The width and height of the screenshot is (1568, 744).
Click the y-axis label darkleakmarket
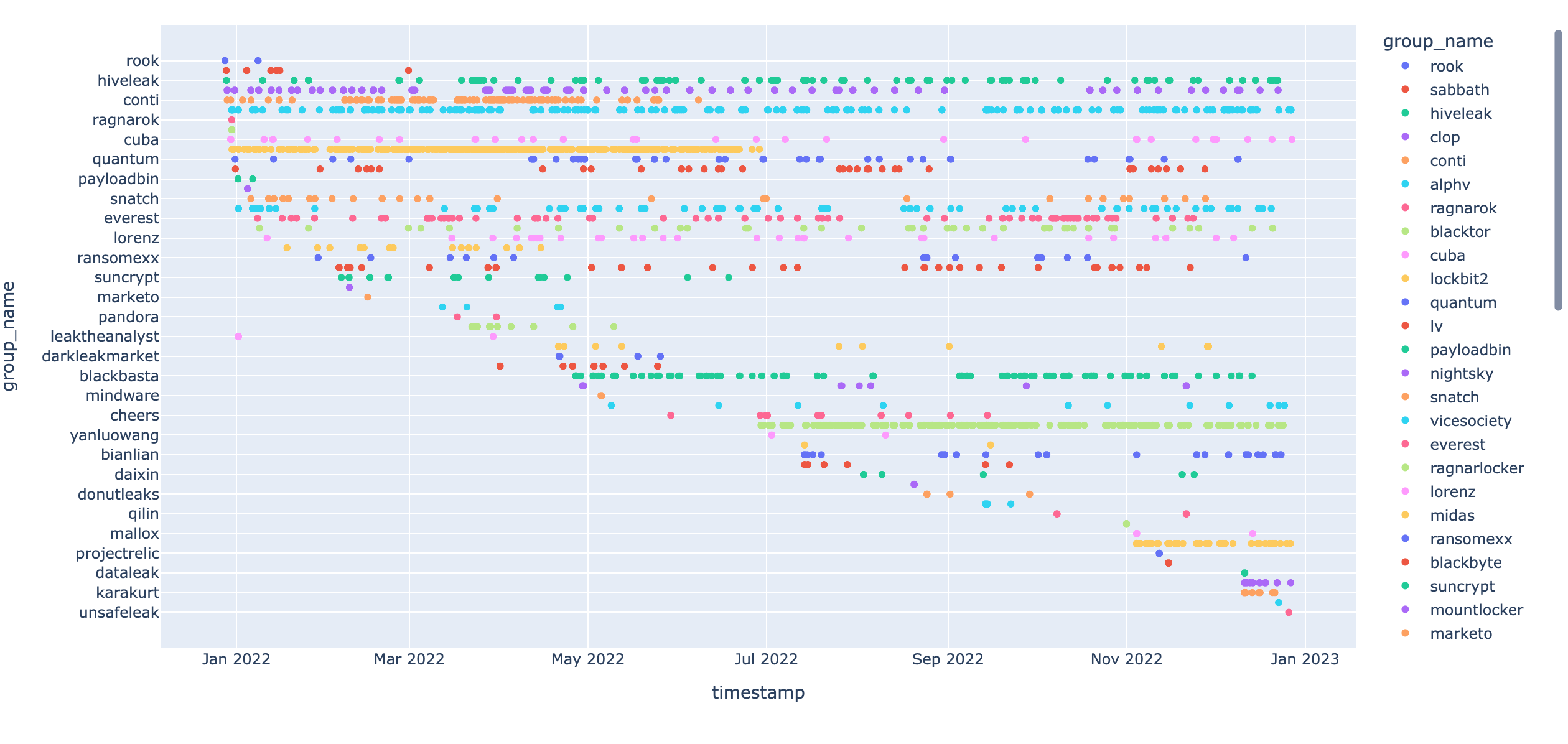100,356
